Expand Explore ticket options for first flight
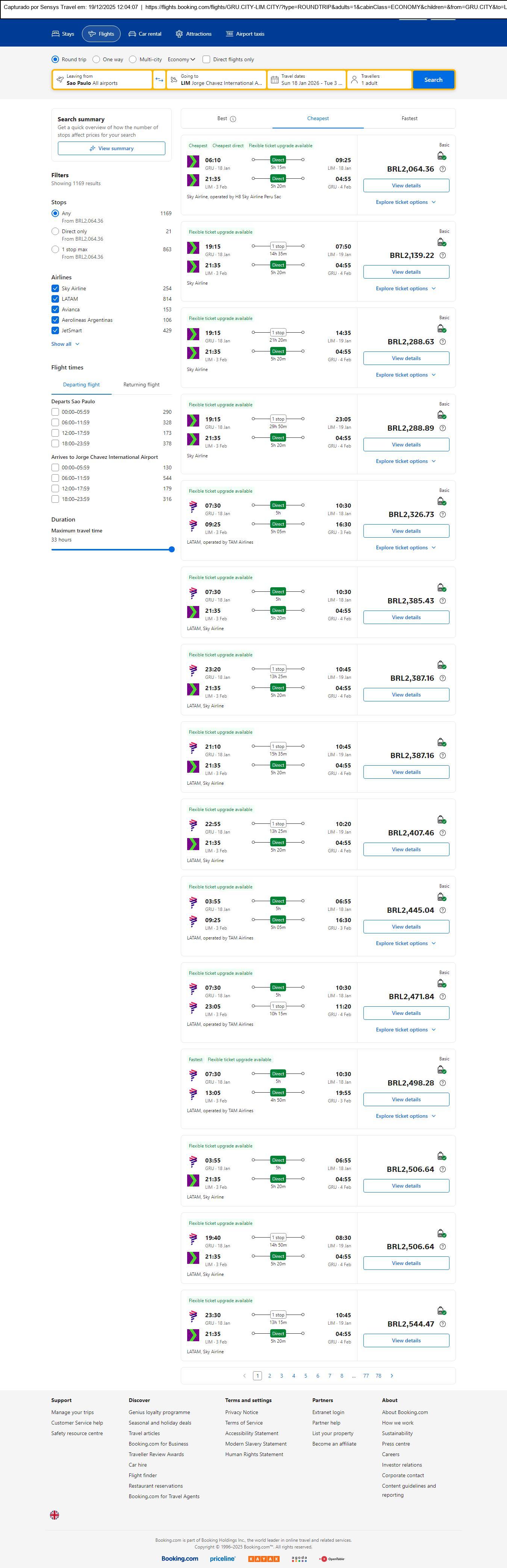507x1568 pixels. pyautogui.click(x=406, y=202)
